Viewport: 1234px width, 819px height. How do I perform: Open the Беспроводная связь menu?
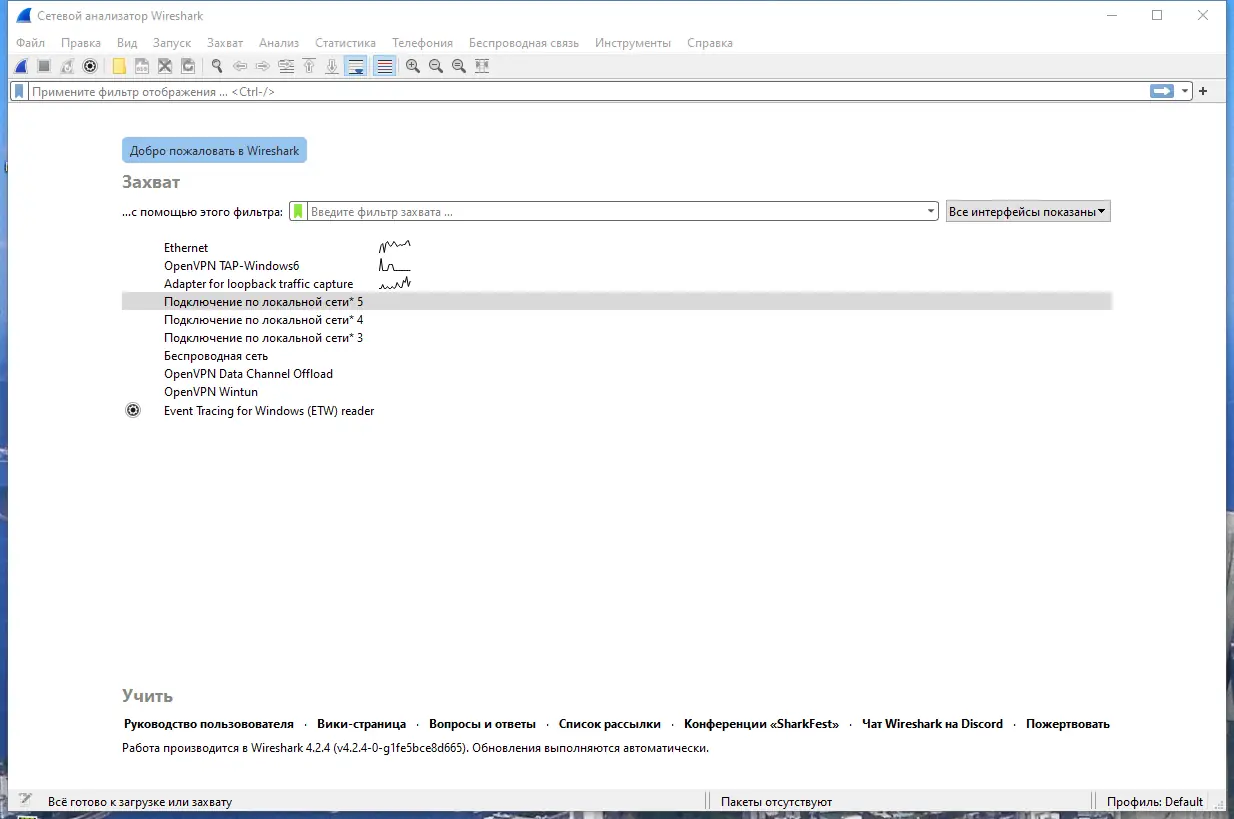pos(524,43)
